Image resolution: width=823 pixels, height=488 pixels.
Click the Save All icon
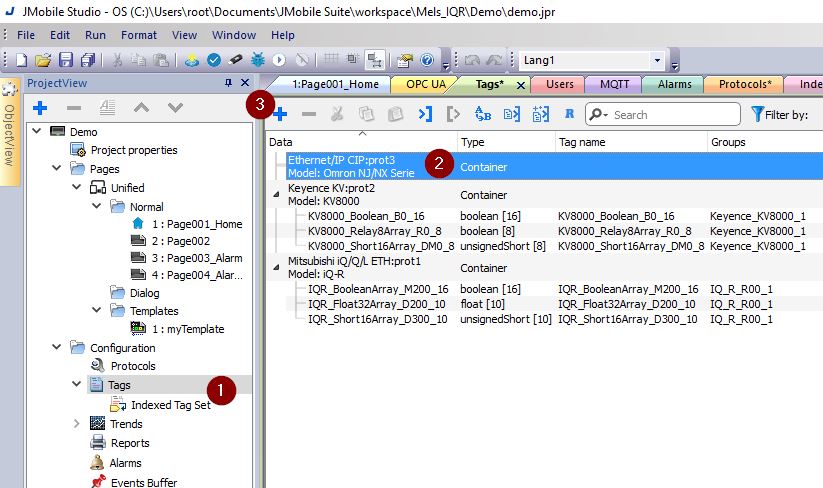pos(88,60)
